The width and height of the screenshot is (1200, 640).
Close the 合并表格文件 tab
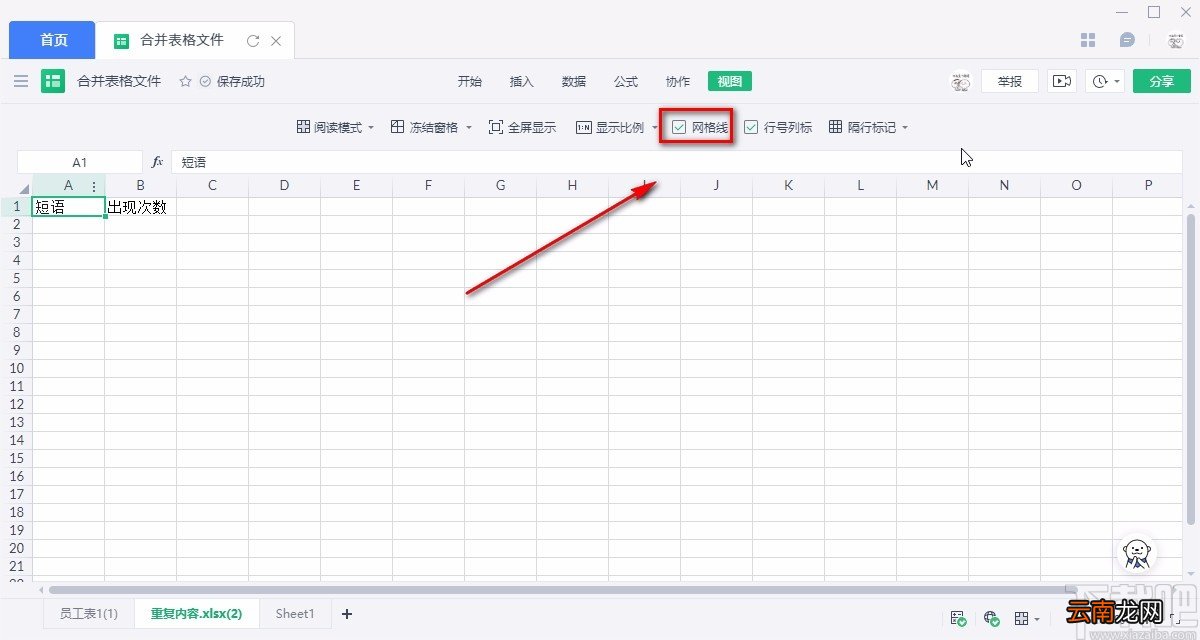click(276, 41)
